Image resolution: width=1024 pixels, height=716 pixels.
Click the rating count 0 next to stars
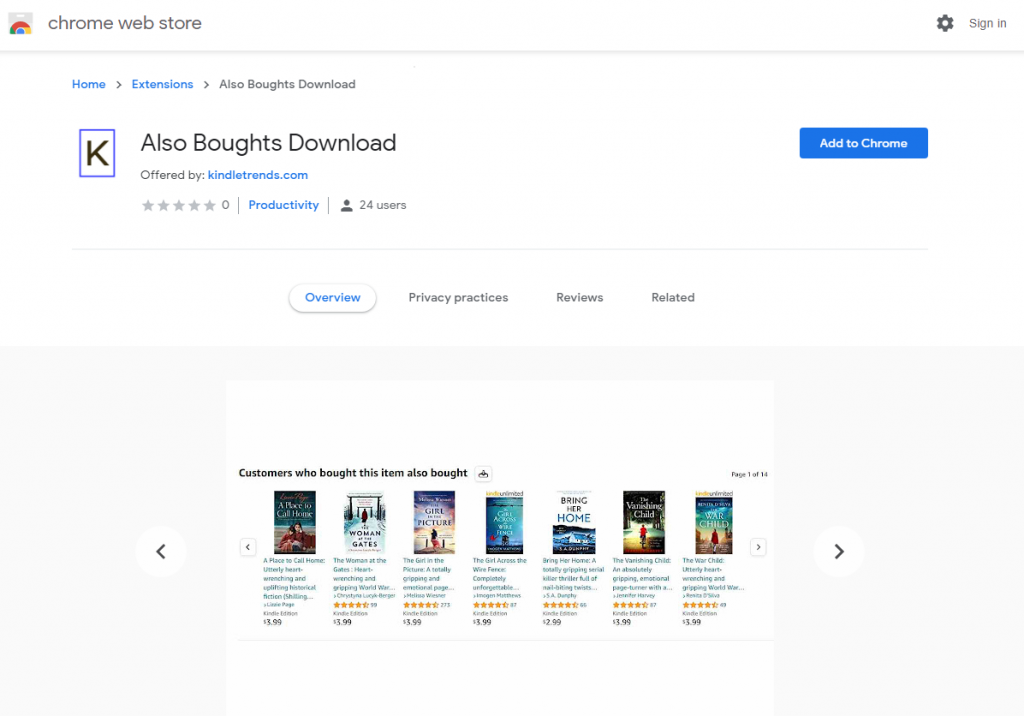pyautogui.click(x=225, y=205)
